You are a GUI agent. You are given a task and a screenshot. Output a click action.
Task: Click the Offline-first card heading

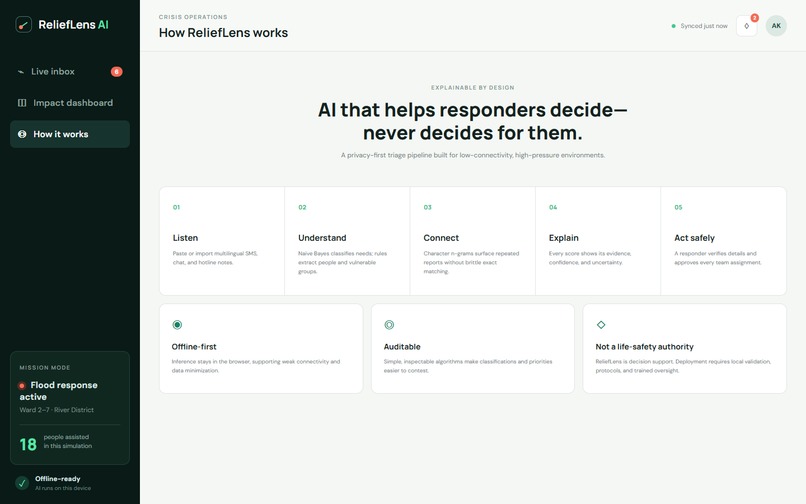194,347
